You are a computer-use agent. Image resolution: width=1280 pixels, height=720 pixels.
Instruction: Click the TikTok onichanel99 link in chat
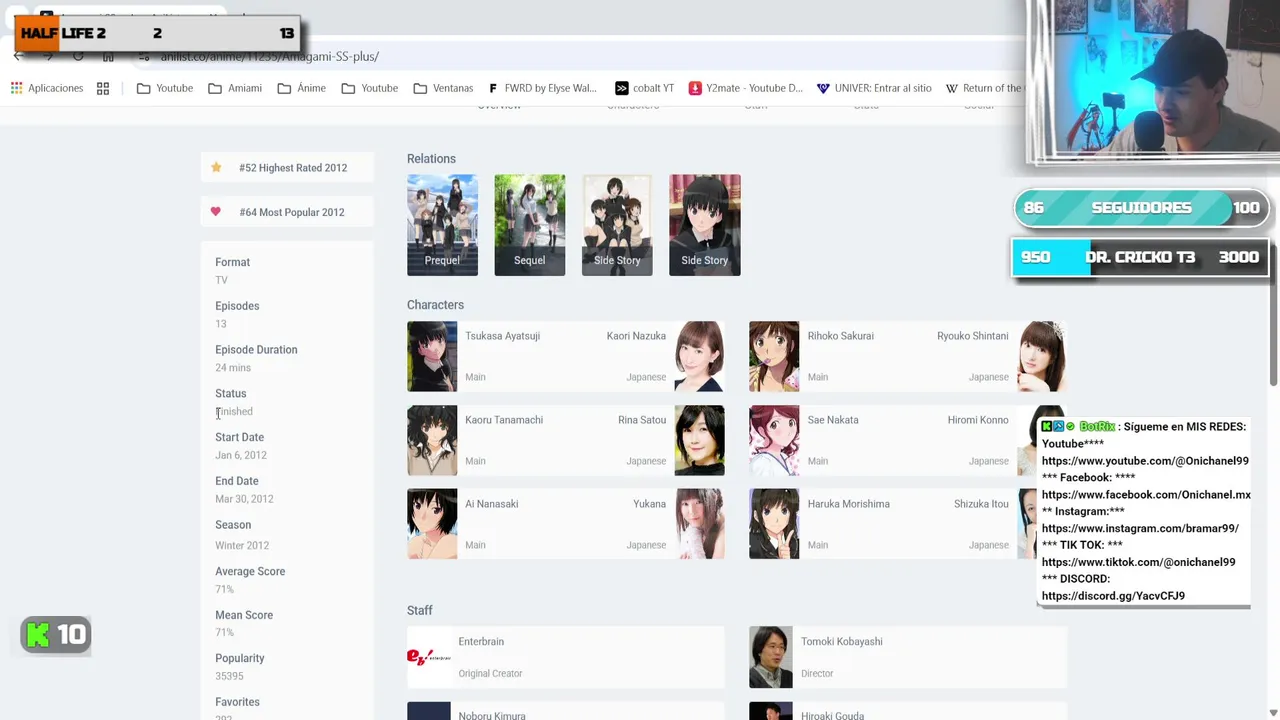click(x=1138, y=562)
